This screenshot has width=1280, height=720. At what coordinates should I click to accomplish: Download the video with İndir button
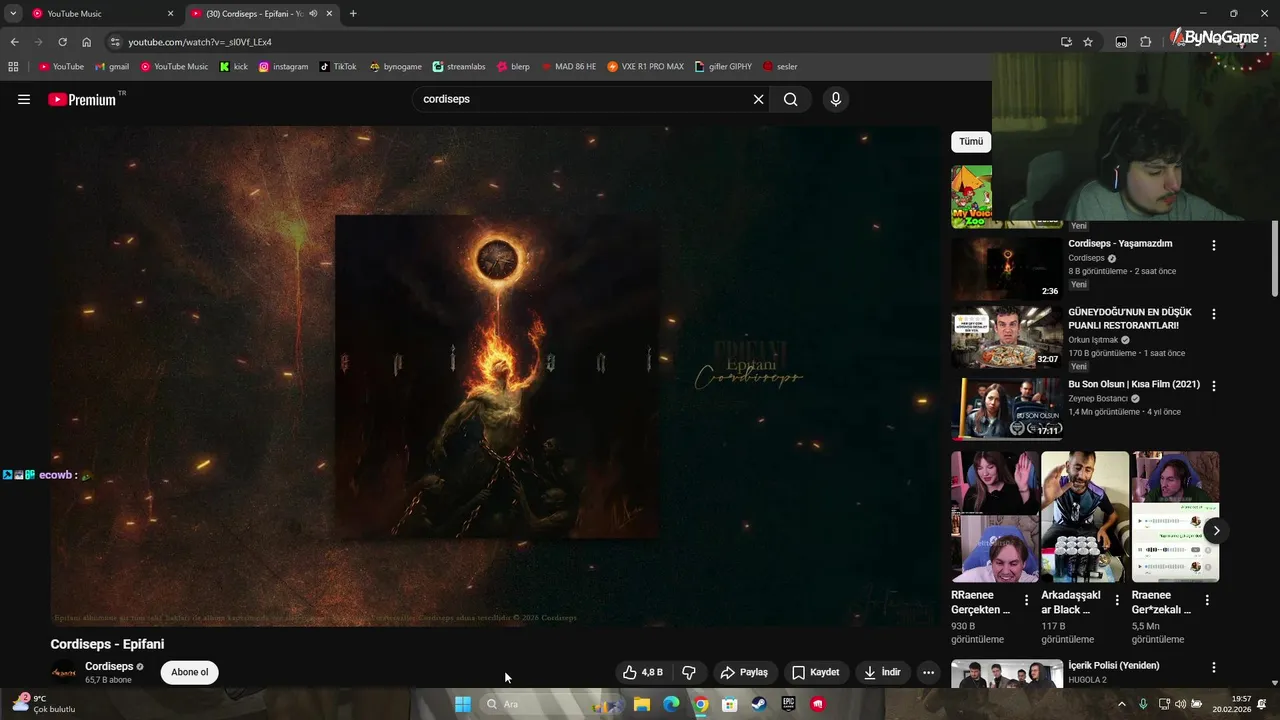[x=883, y=672]
